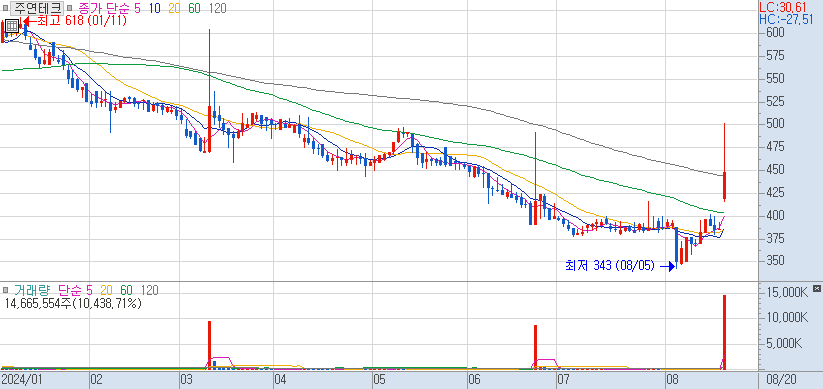Click the 05 month axis label

(x=379, y=379)
